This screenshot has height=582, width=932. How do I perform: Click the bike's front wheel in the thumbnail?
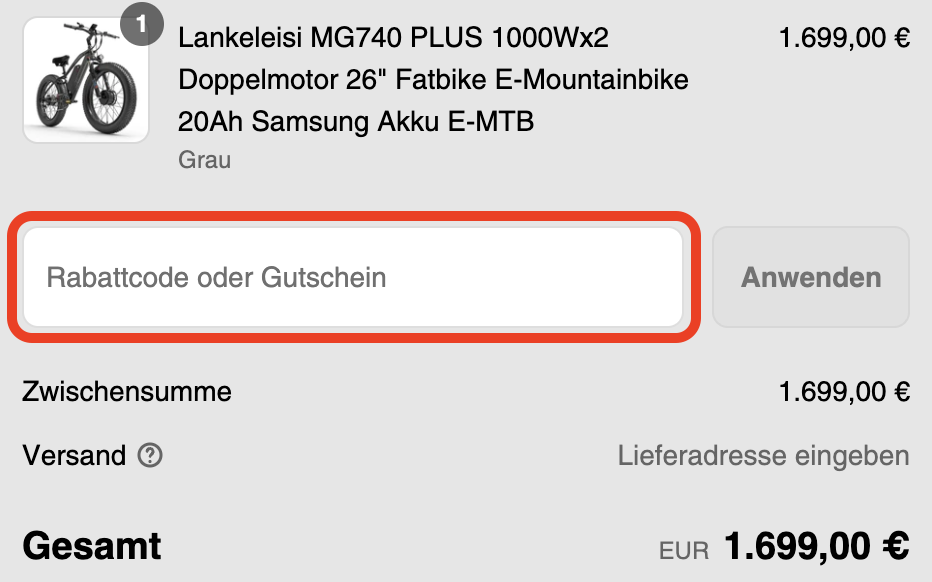click(x=110, y=99)
